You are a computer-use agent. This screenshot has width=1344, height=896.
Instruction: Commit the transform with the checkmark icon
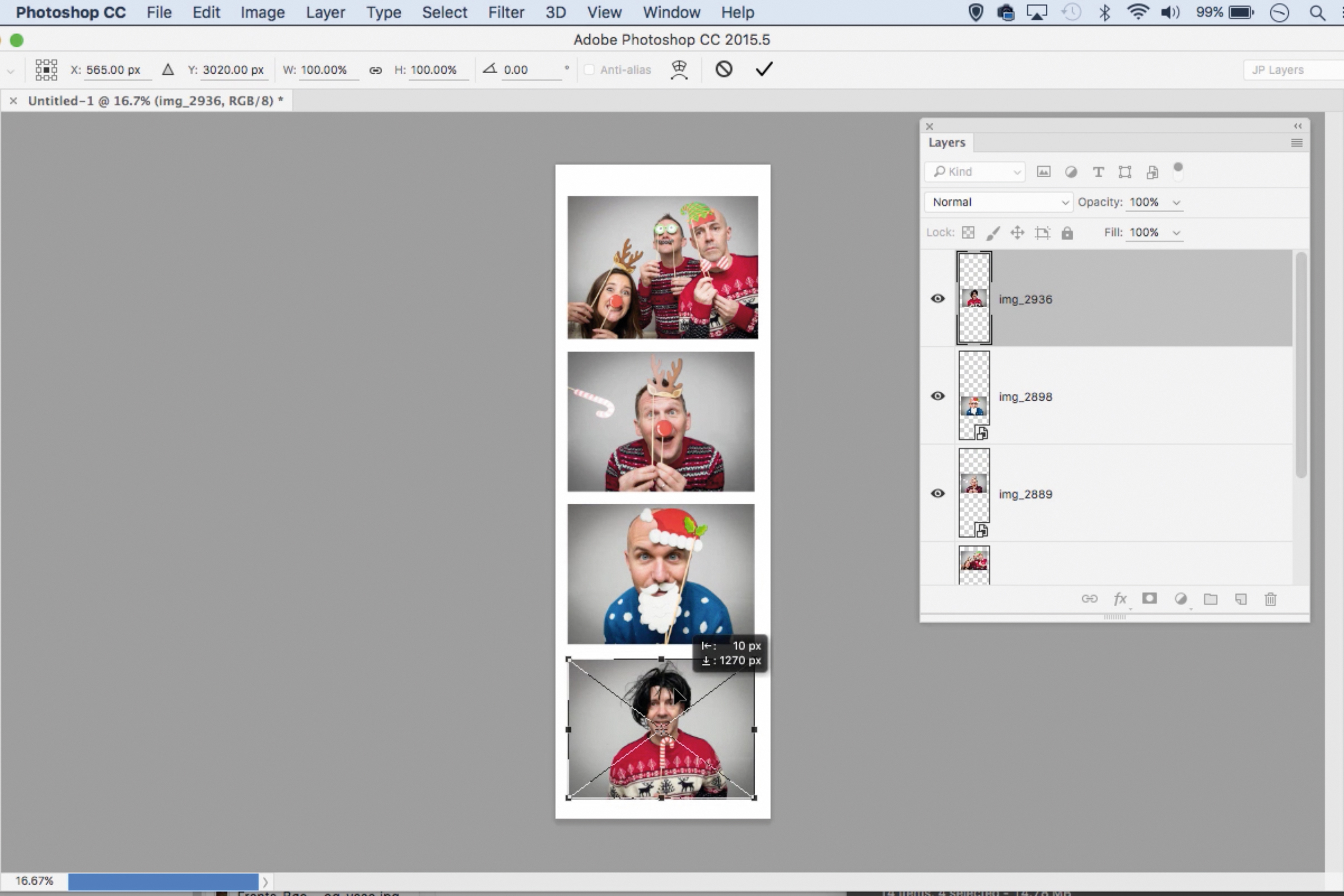pos(764,69)
